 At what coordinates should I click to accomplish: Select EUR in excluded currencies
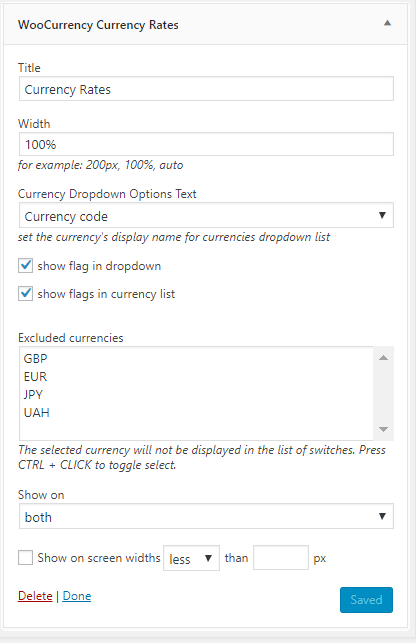click(x=35, y=376)
